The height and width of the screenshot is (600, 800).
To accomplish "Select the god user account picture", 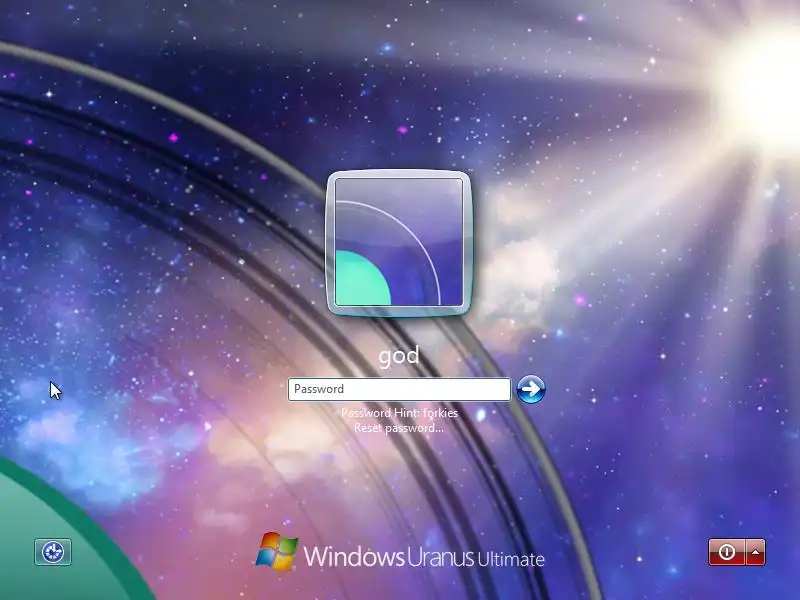I will pos(399,243).
